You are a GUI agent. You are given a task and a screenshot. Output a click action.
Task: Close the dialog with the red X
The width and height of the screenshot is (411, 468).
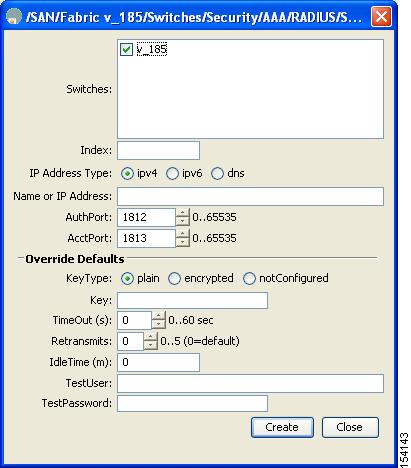point(381,16)
